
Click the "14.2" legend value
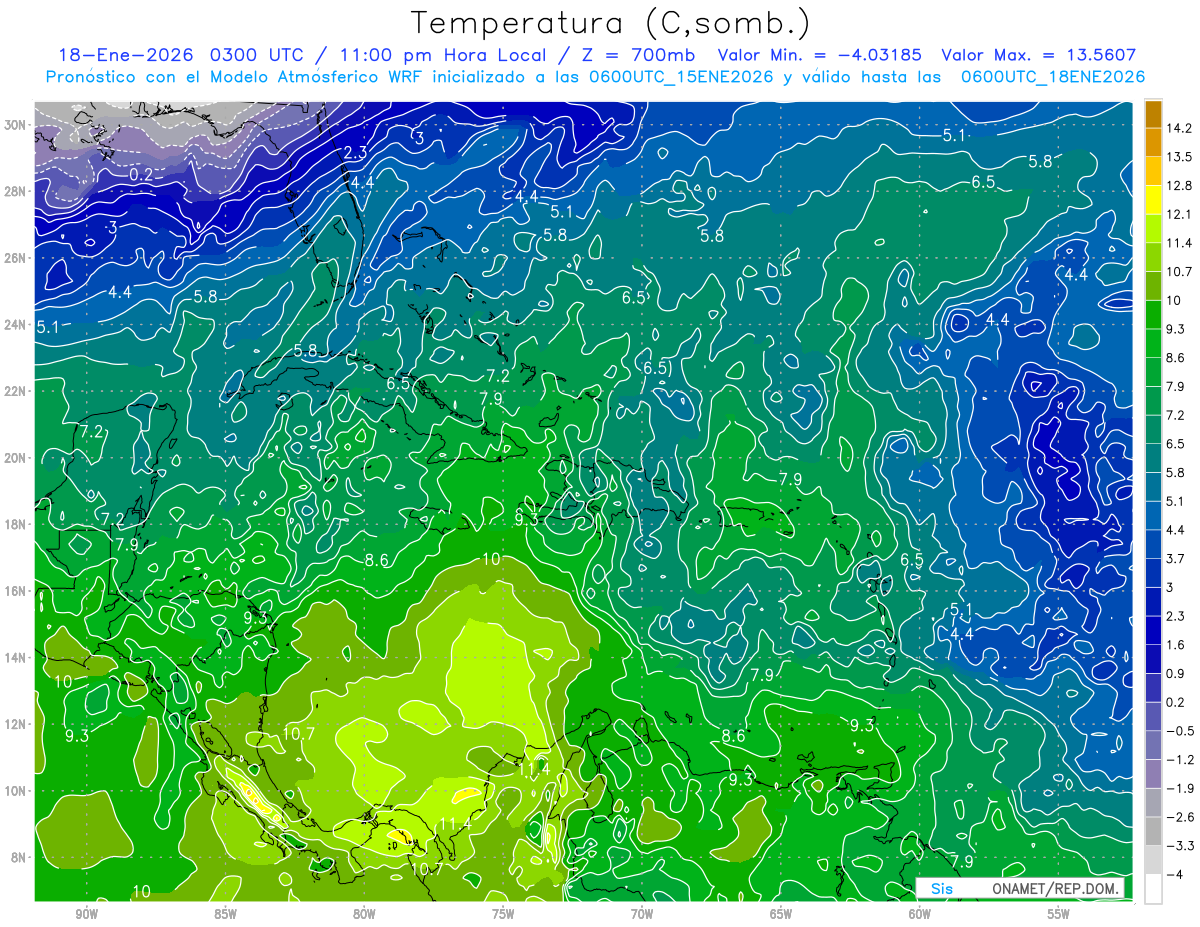[x=1178, y=128]
